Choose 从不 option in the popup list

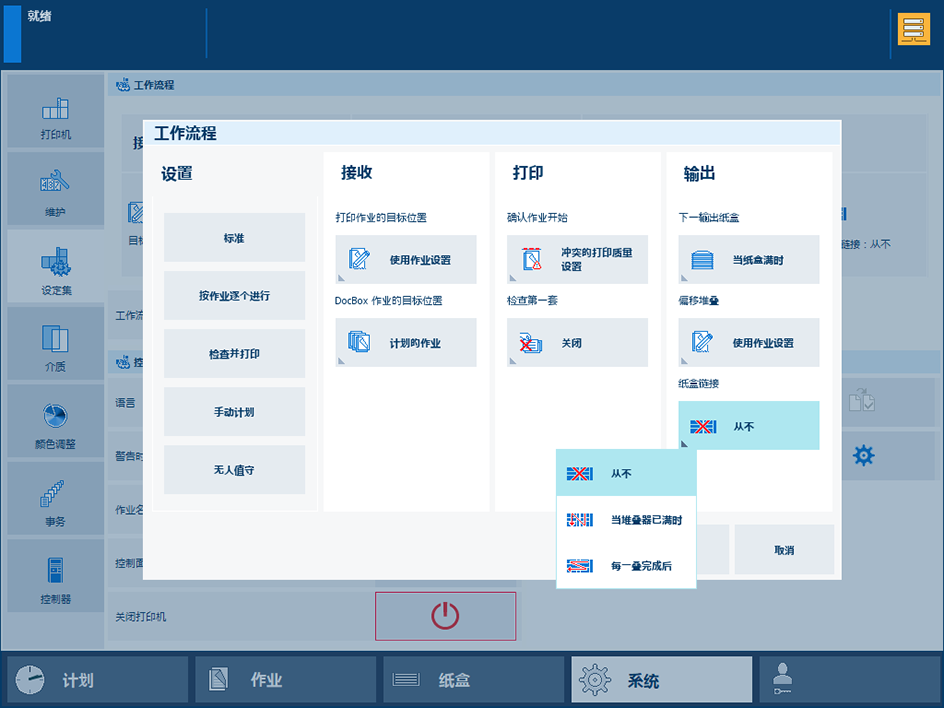(x=626, y=473)
